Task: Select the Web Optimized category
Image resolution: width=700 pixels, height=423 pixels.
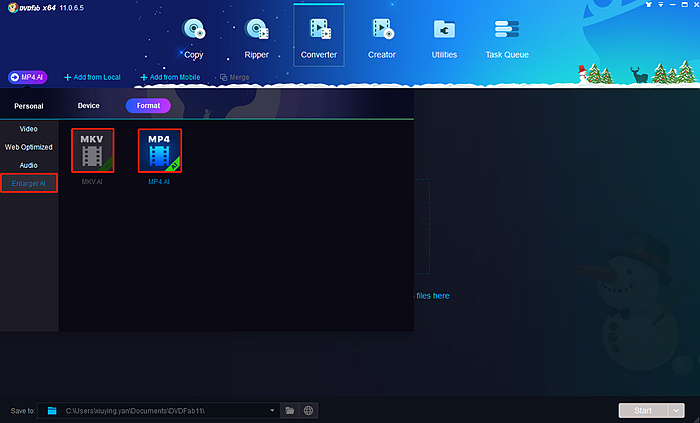Action: (x=29, y=147)
